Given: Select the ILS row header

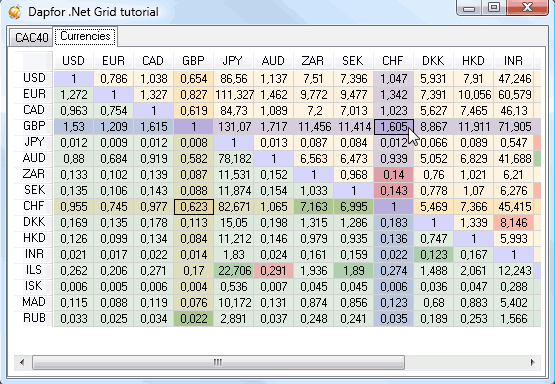Looking at the screenshot, I should (x=34, y=270).
